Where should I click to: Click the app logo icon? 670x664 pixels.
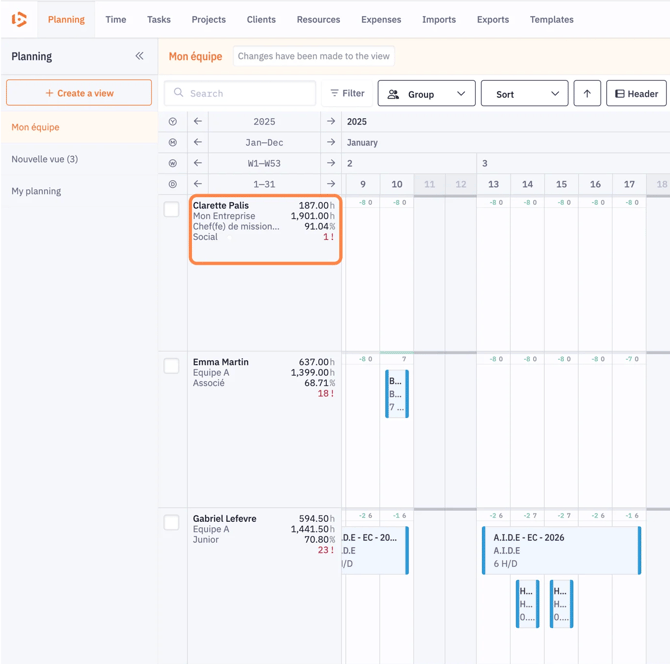(x=19, y=19)
